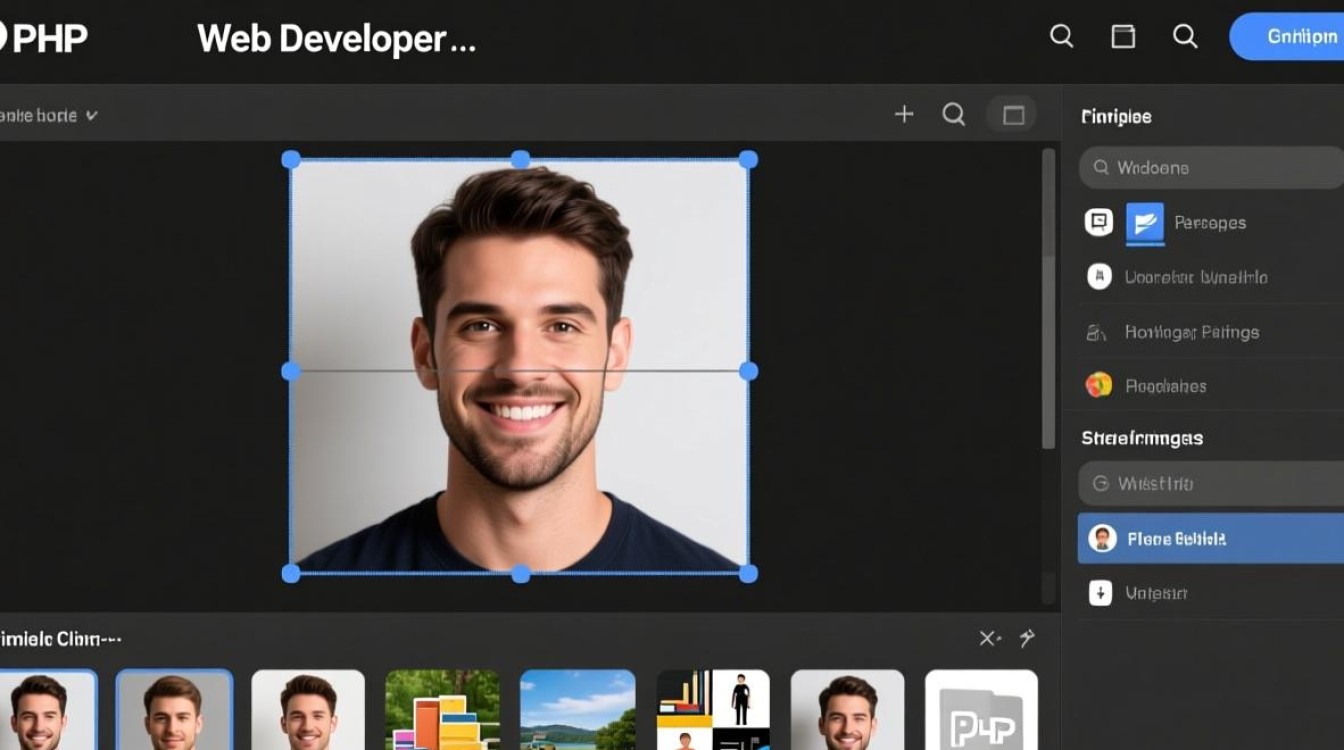Click the magnifier icon beside the plus icon
This screenshot has height=750, width=1344.
954,114
